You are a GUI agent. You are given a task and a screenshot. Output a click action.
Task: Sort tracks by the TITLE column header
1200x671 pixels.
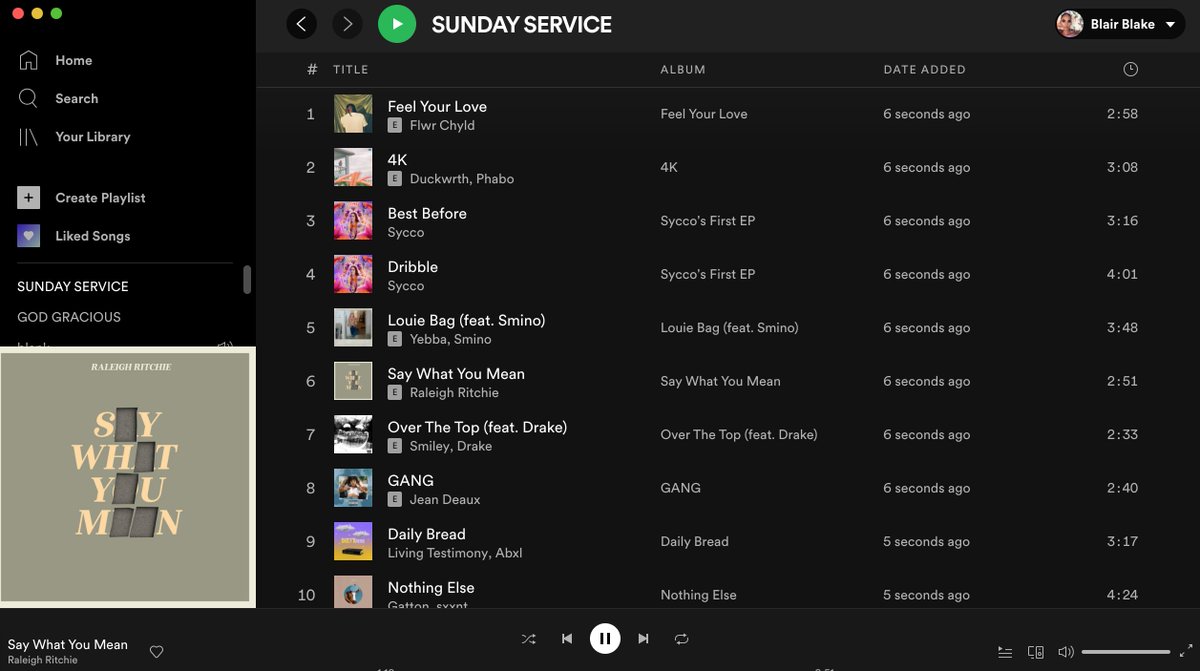pos(351,69)
